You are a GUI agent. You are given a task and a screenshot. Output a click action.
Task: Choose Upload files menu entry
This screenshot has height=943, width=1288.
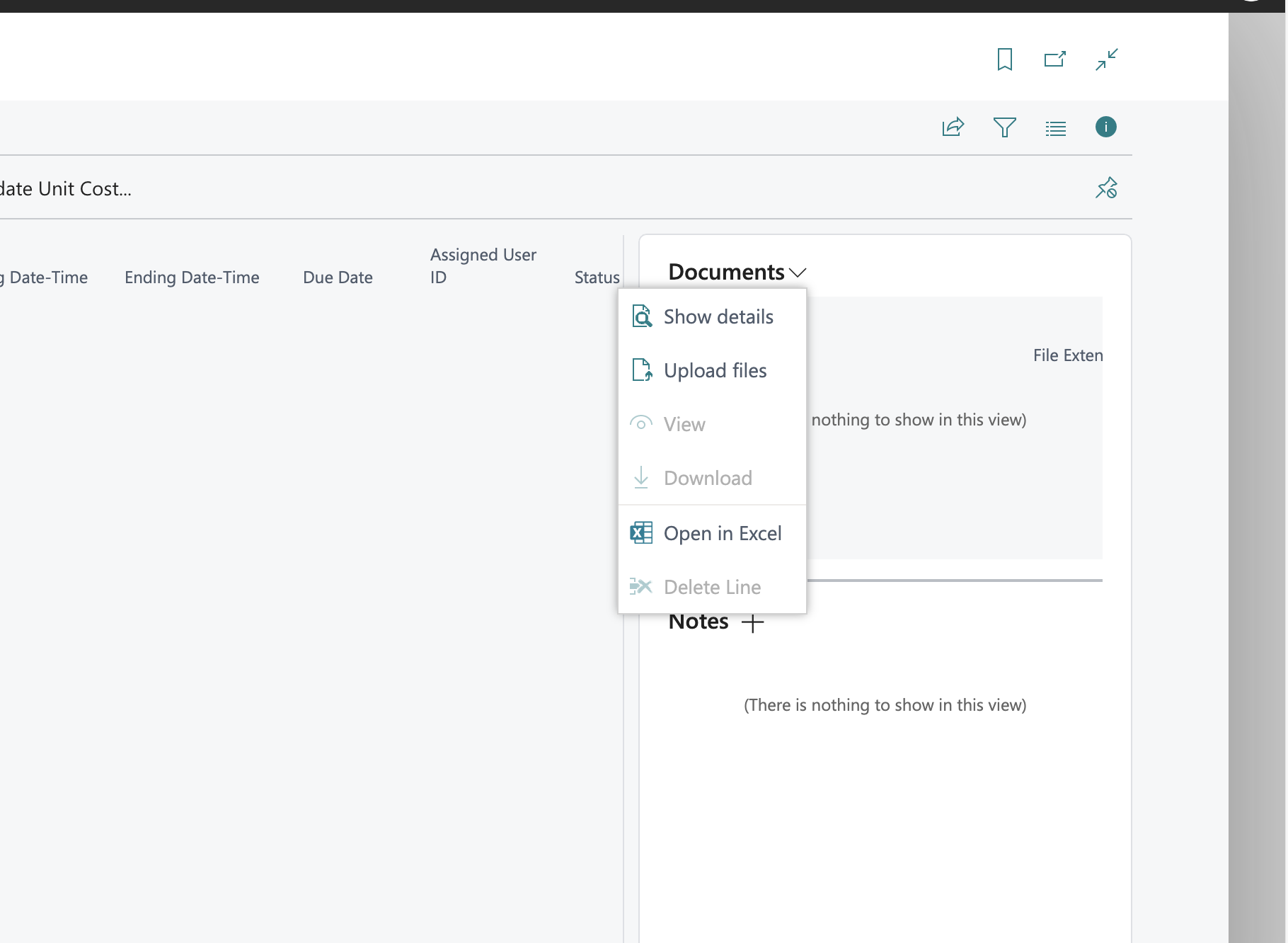pos(712,370)
